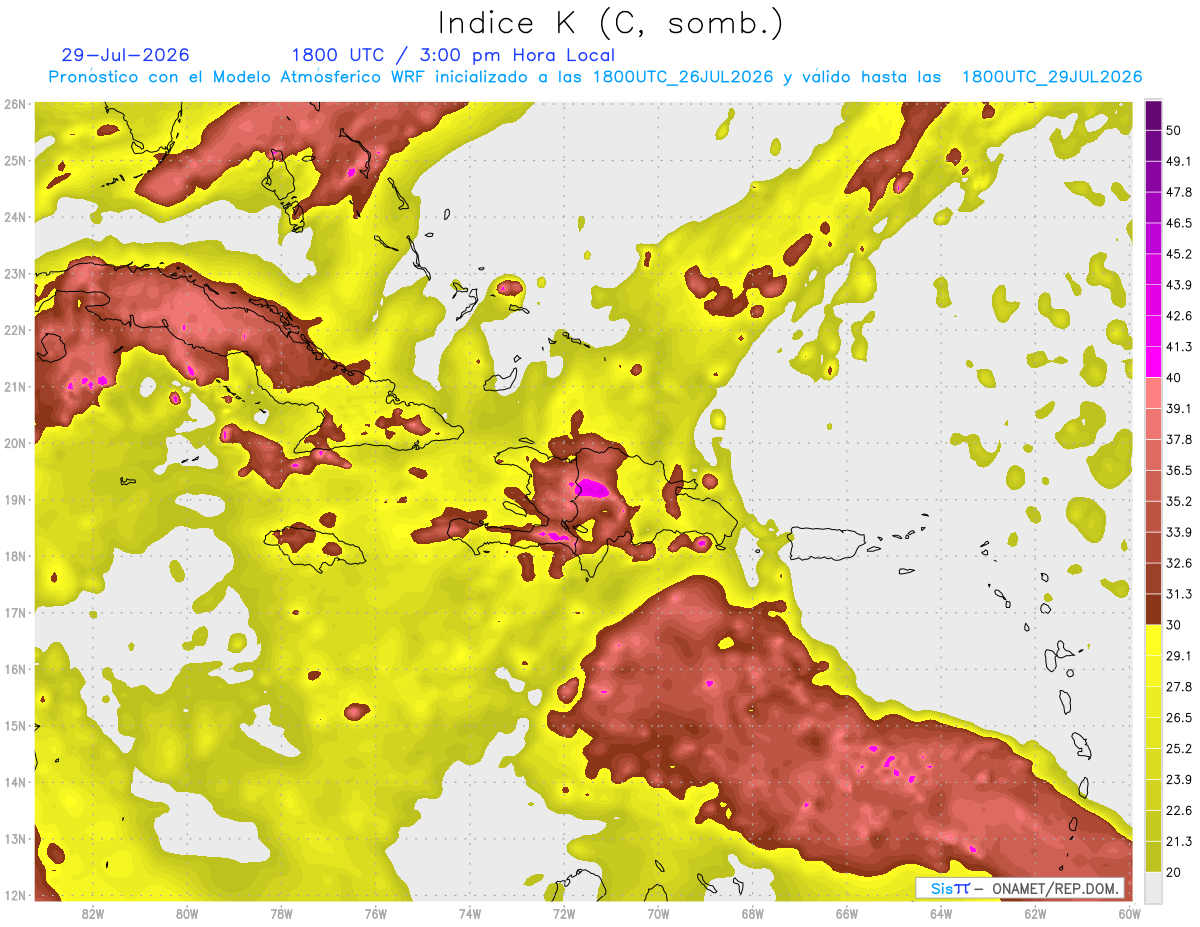Click the colorbar value 31.3
1200x927 pixels.
pyautogui.click(x=1179, y=594)
